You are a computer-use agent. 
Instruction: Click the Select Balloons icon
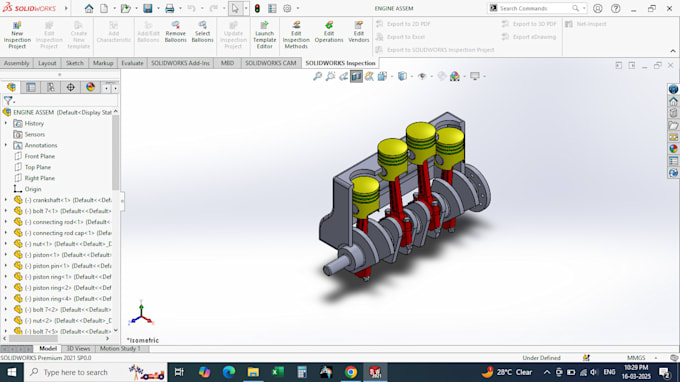pyautogui.click(x=202, y=32)
